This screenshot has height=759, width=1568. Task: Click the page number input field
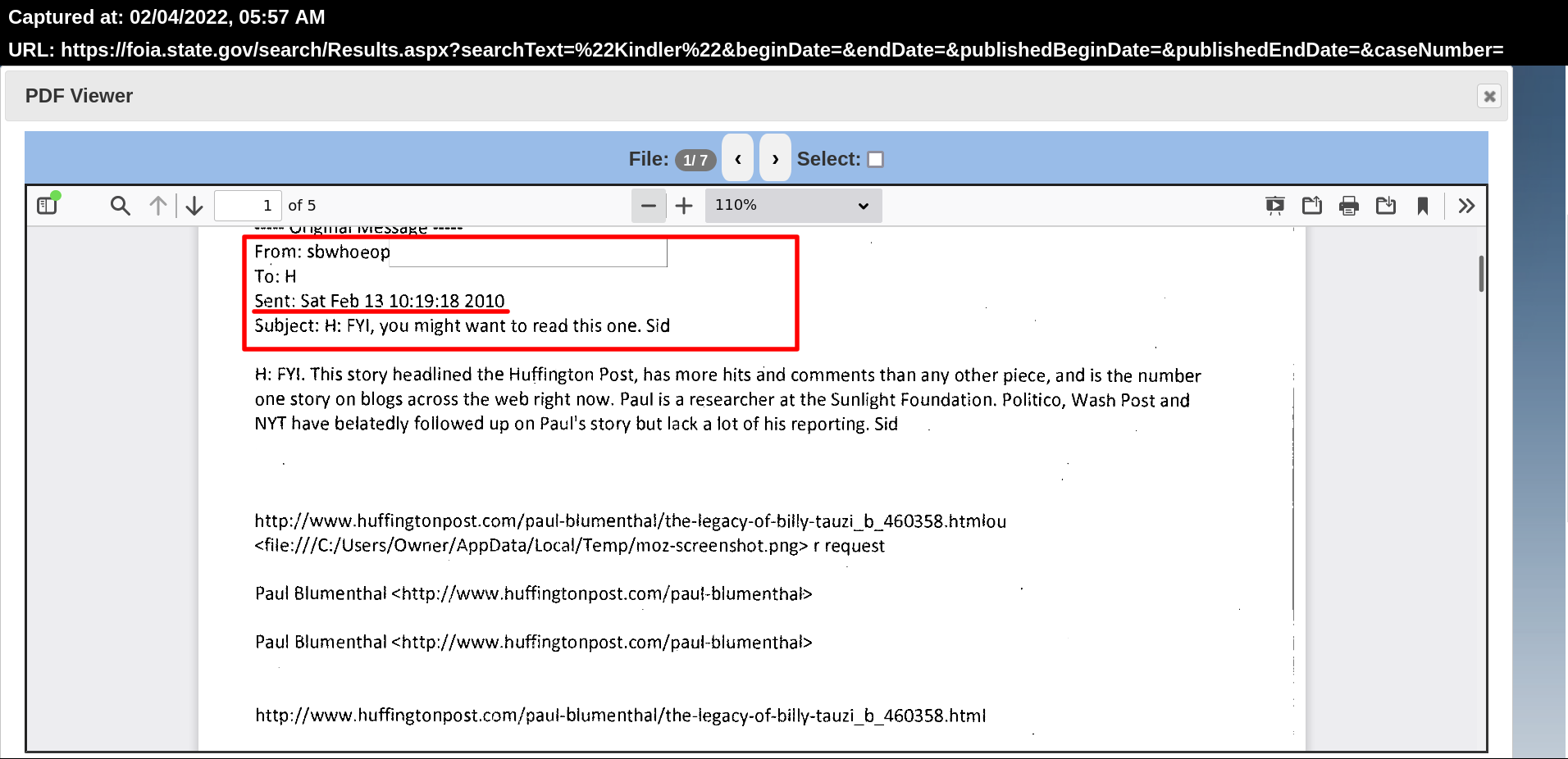pos(247,205)
